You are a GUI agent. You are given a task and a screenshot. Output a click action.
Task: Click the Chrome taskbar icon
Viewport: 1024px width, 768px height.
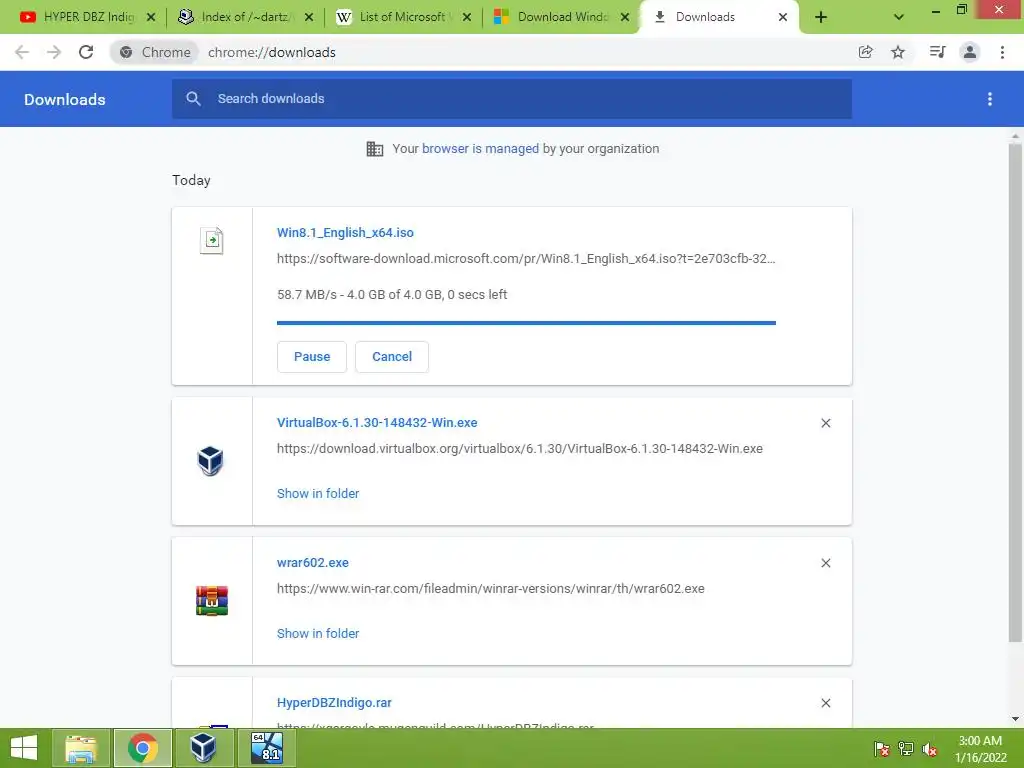point(142,748)
